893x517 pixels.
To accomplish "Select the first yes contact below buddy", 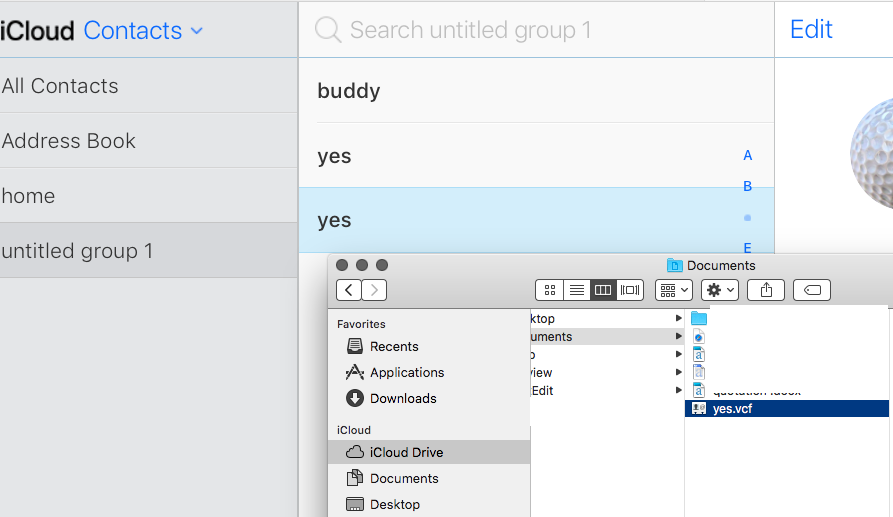I will click(536, 155).
